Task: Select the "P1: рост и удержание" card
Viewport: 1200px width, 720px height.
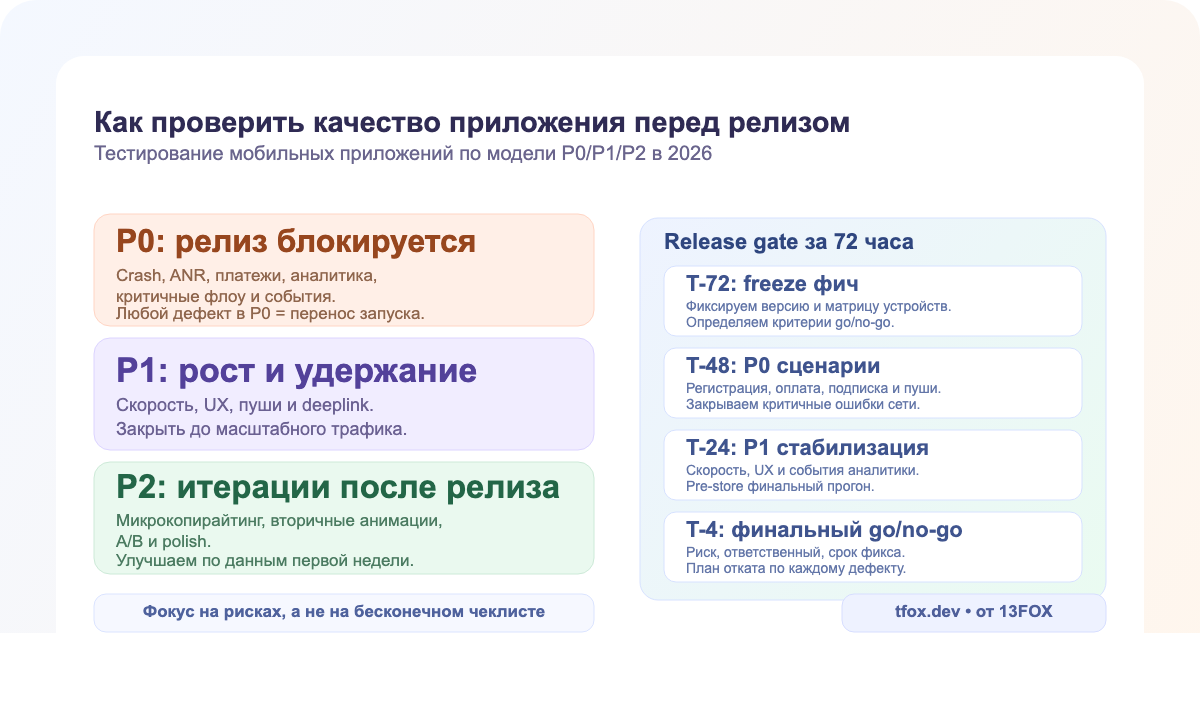Action: 344,393
